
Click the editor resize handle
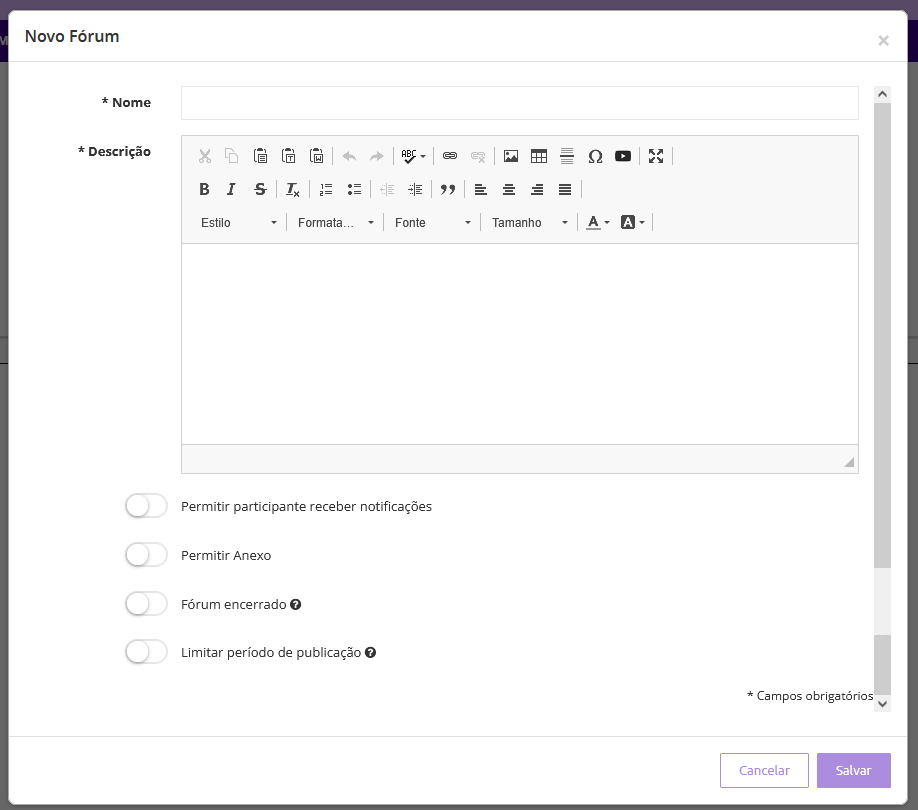coord(849,462)
